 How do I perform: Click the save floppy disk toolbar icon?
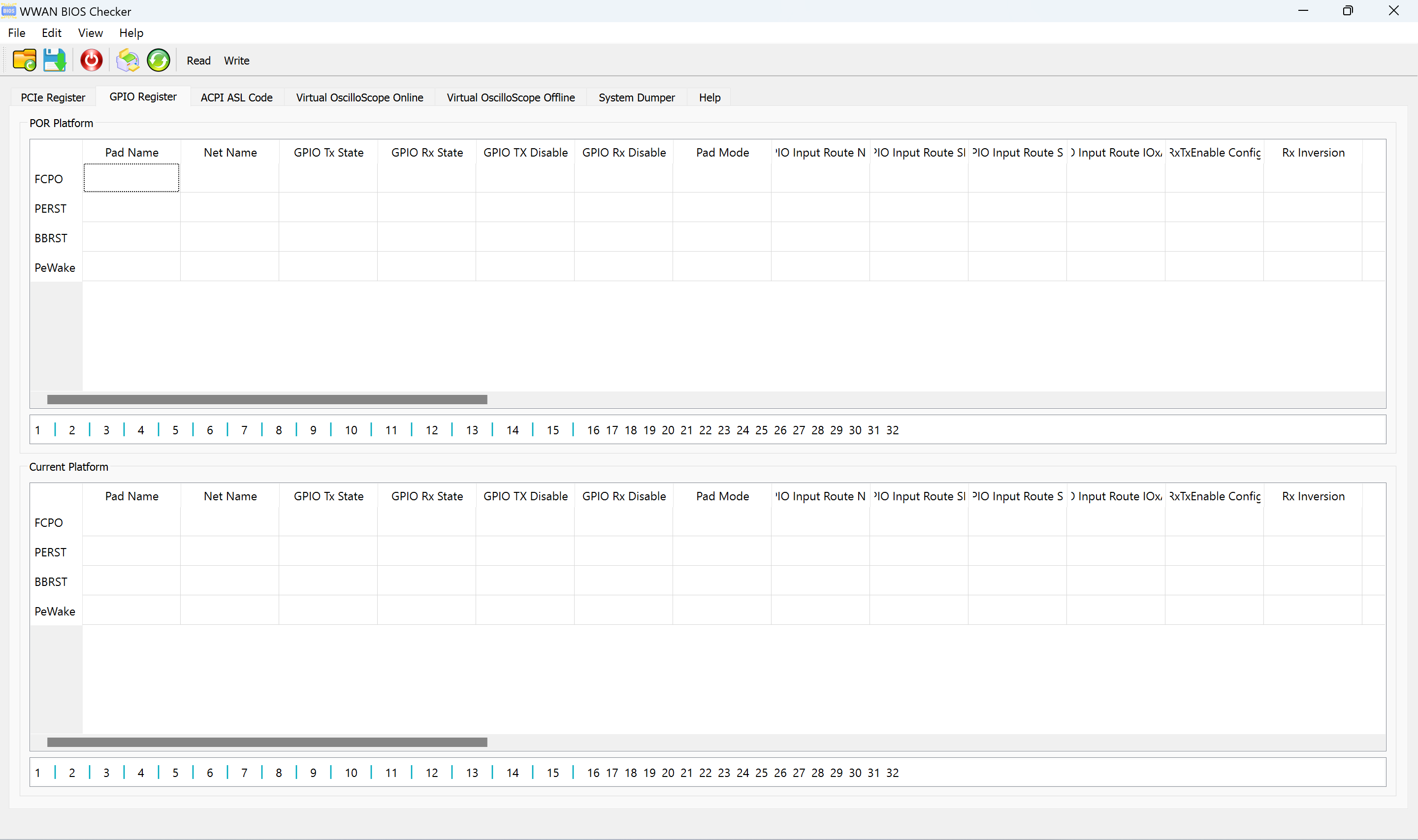point(55,60)
